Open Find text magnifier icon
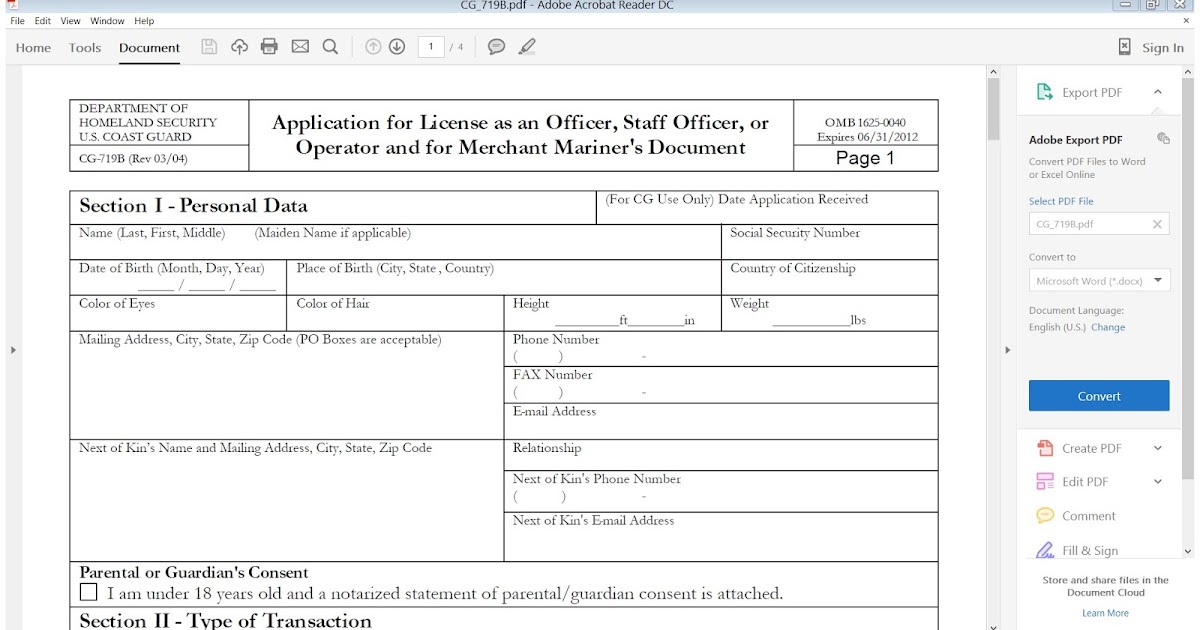 [x=330, y=47]
